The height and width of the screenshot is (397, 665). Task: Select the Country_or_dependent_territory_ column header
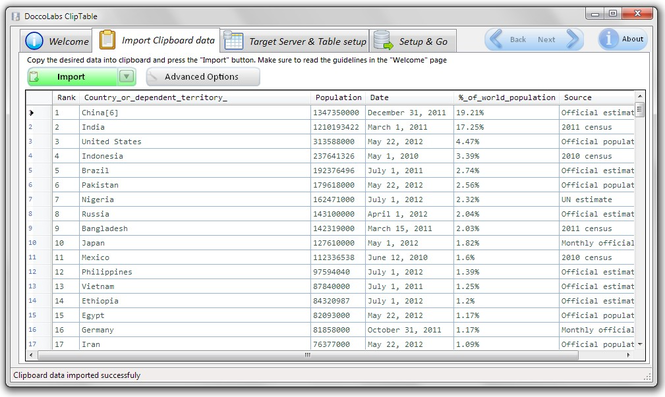pos(195,98)
